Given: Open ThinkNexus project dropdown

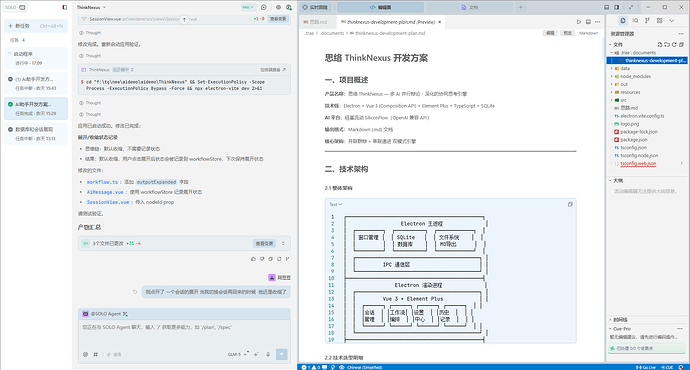Looking at the screenshot, I should coord(92,7).
